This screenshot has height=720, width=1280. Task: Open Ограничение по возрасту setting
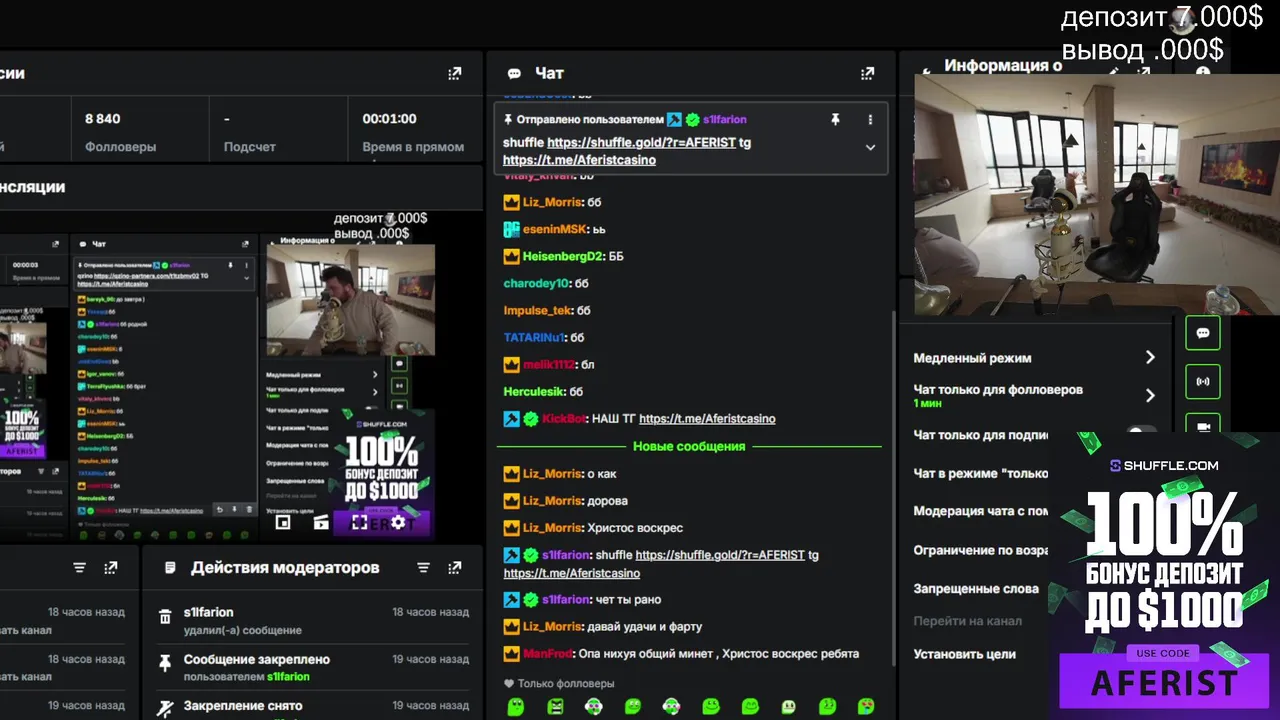980,550
